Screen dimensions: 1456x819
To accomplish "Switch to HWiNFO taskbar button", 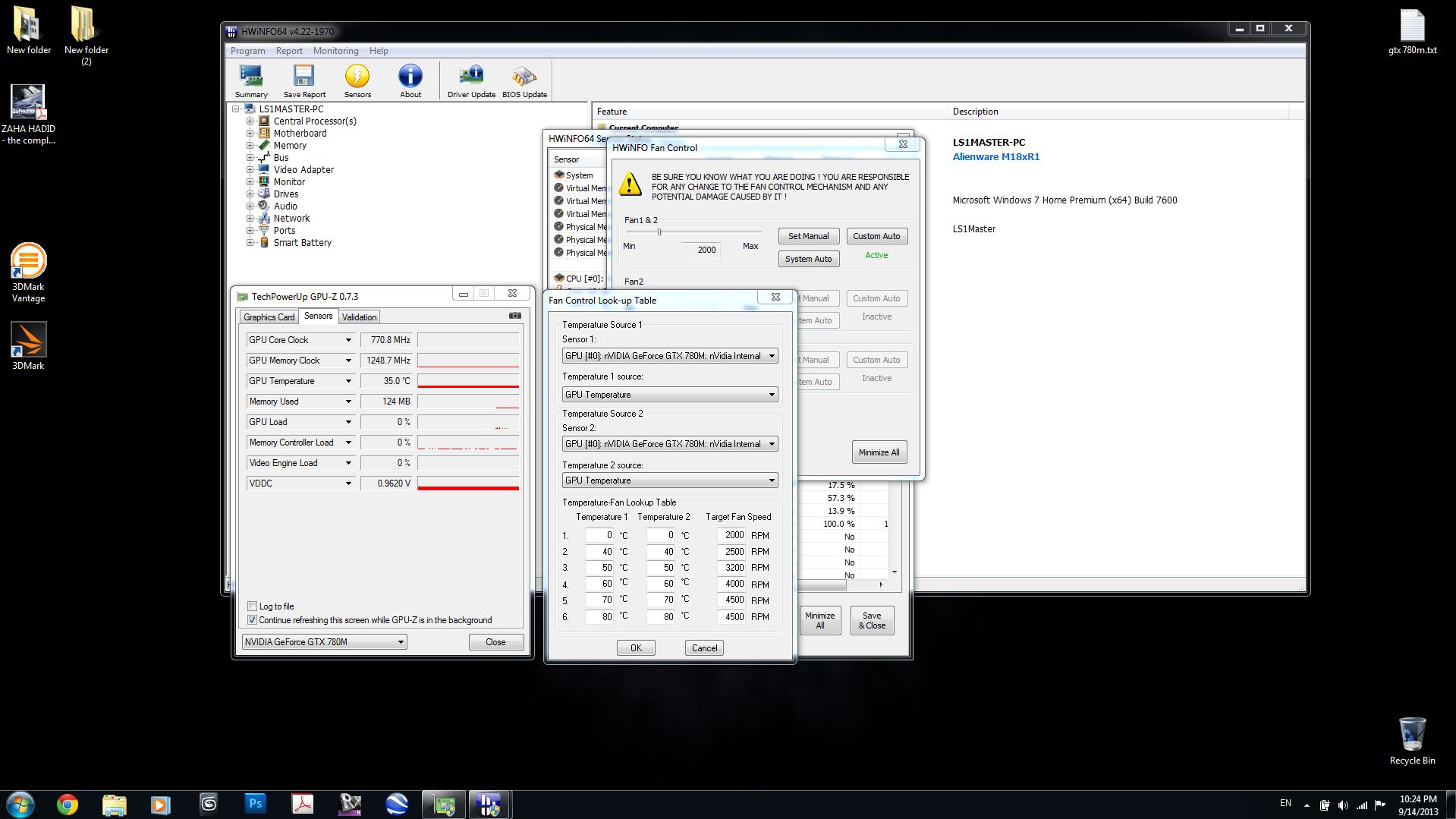I will tap(489, 804).
